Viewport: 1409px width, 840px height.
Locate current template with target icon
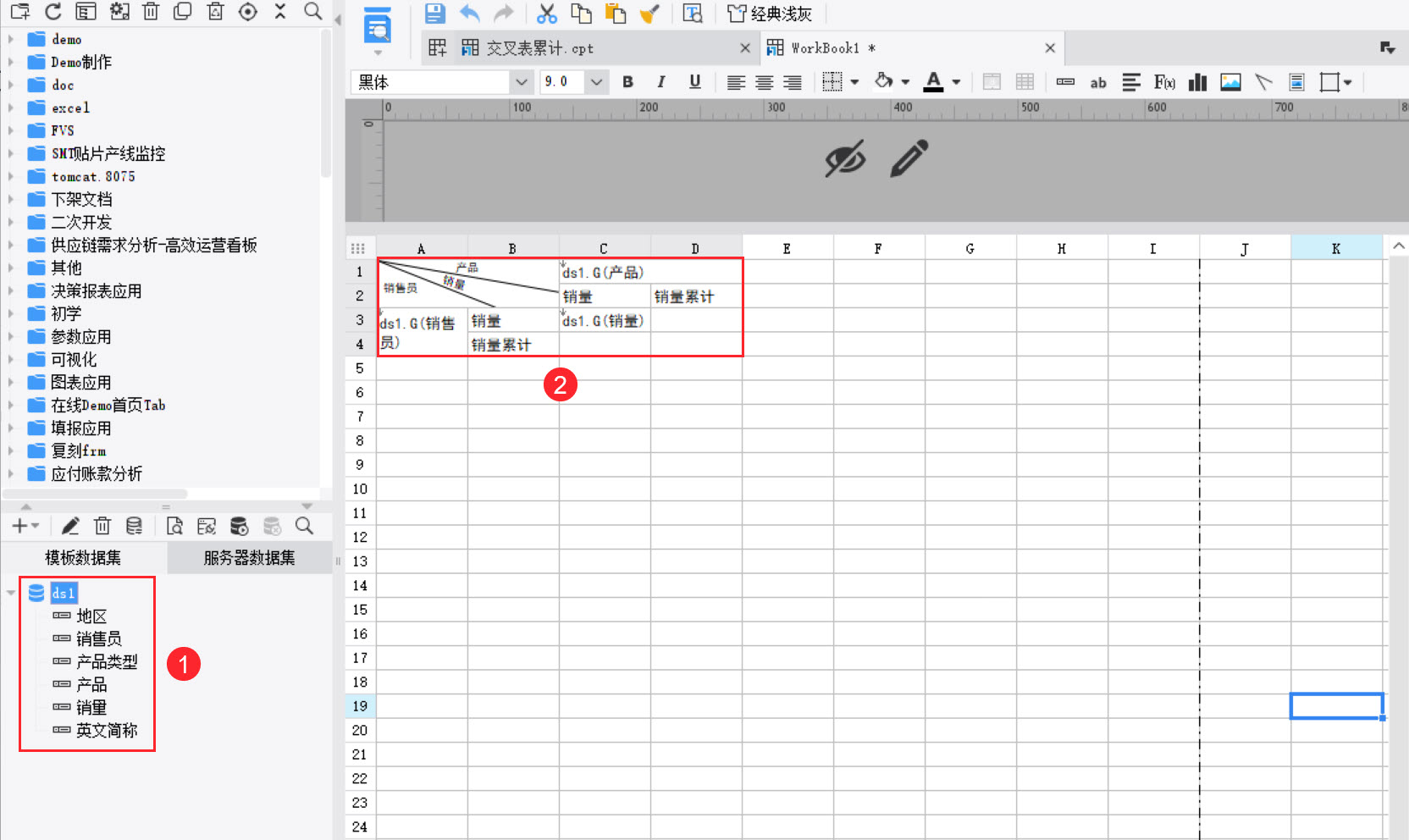tap(248, 11)
